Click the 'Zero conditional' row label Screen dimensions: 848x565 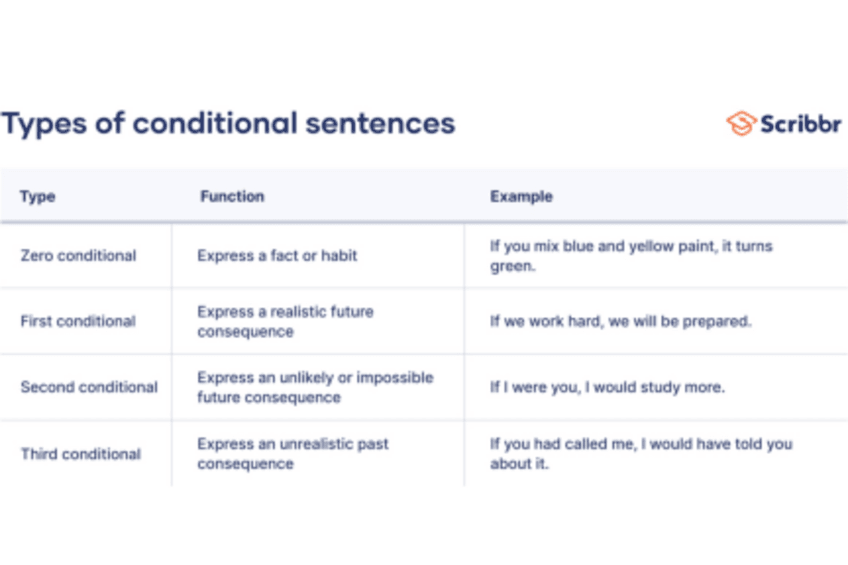pos(78,256)
